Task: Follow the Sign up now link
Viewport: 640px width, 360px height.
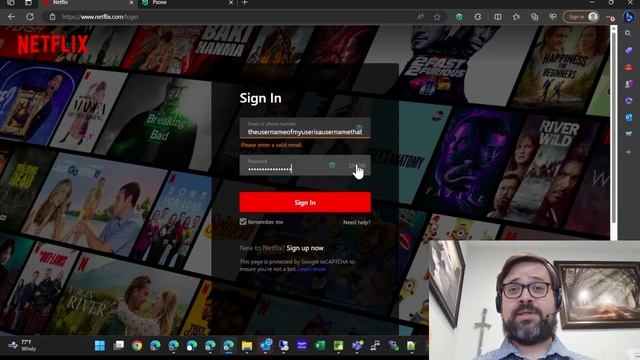Action: coord(305,248)
